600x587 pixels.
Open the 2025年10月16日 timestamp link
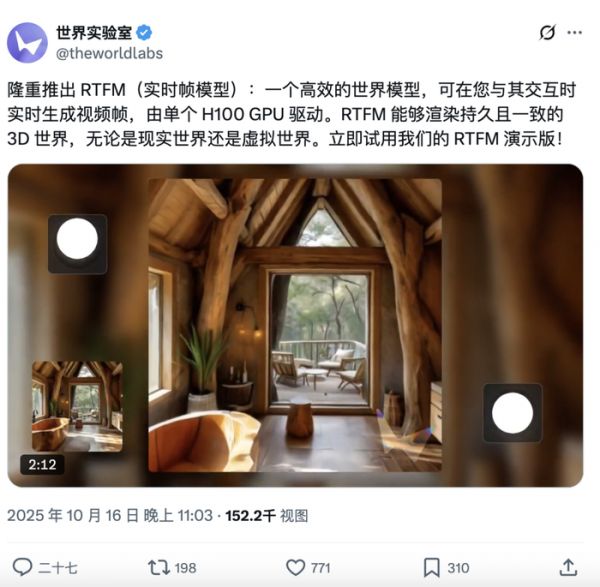pos(110,515)
